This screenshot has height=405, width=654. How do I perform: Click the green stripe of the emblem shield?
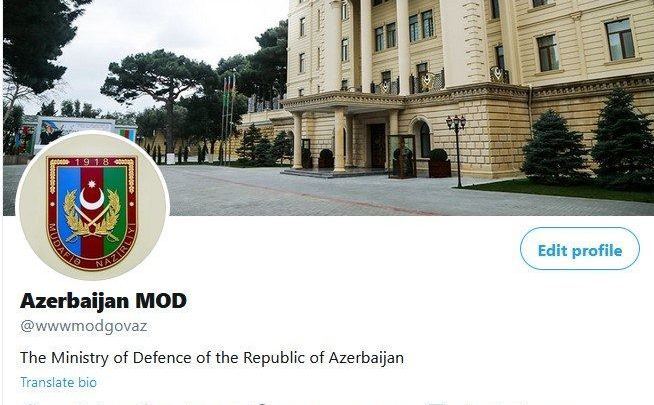coord(115,211)
